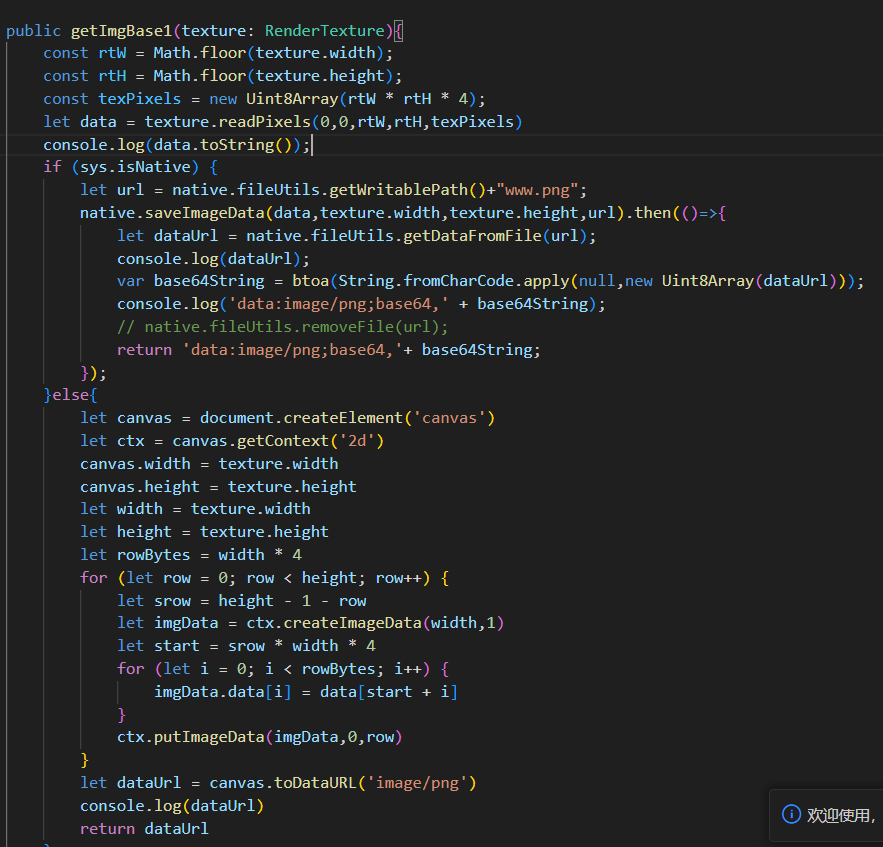Image resolution: width=883 pixels, height=847 pixels.
Task: Click the 'image/png' string in toDataURL
Action: (x=417, y=783)
